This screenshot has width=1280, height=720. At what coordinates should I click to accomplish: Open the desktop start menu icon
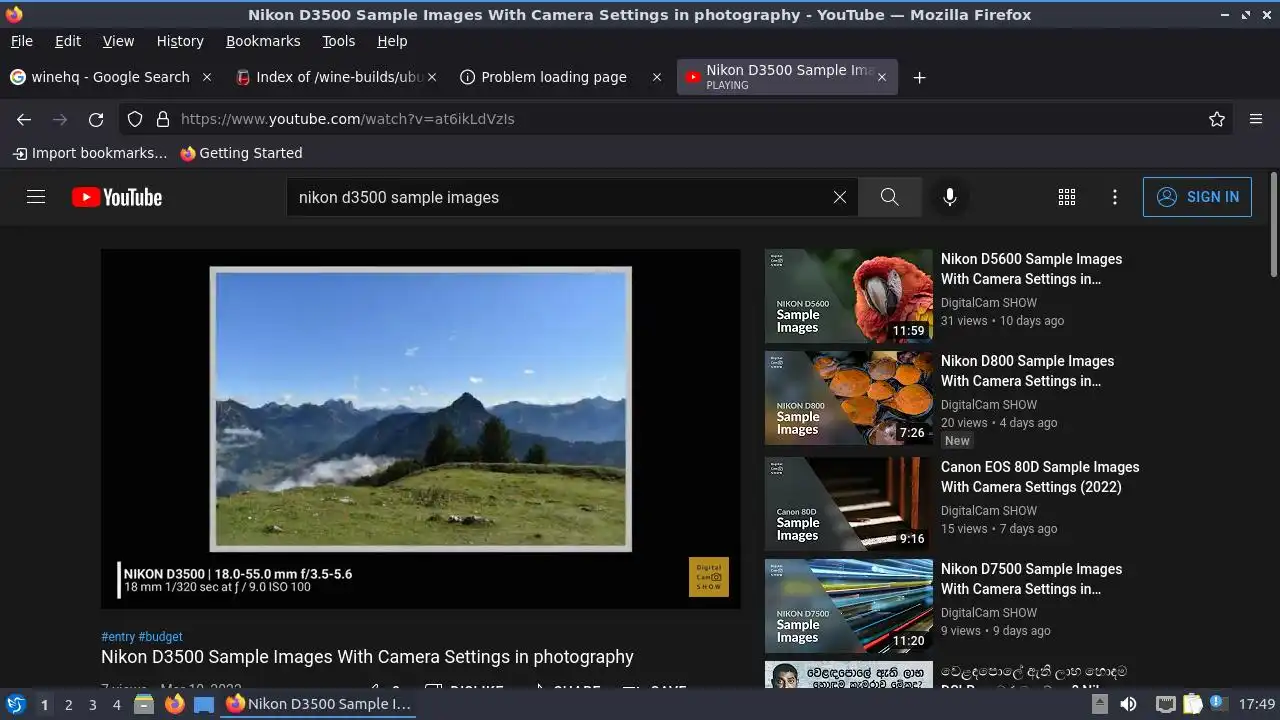(16, 704)
